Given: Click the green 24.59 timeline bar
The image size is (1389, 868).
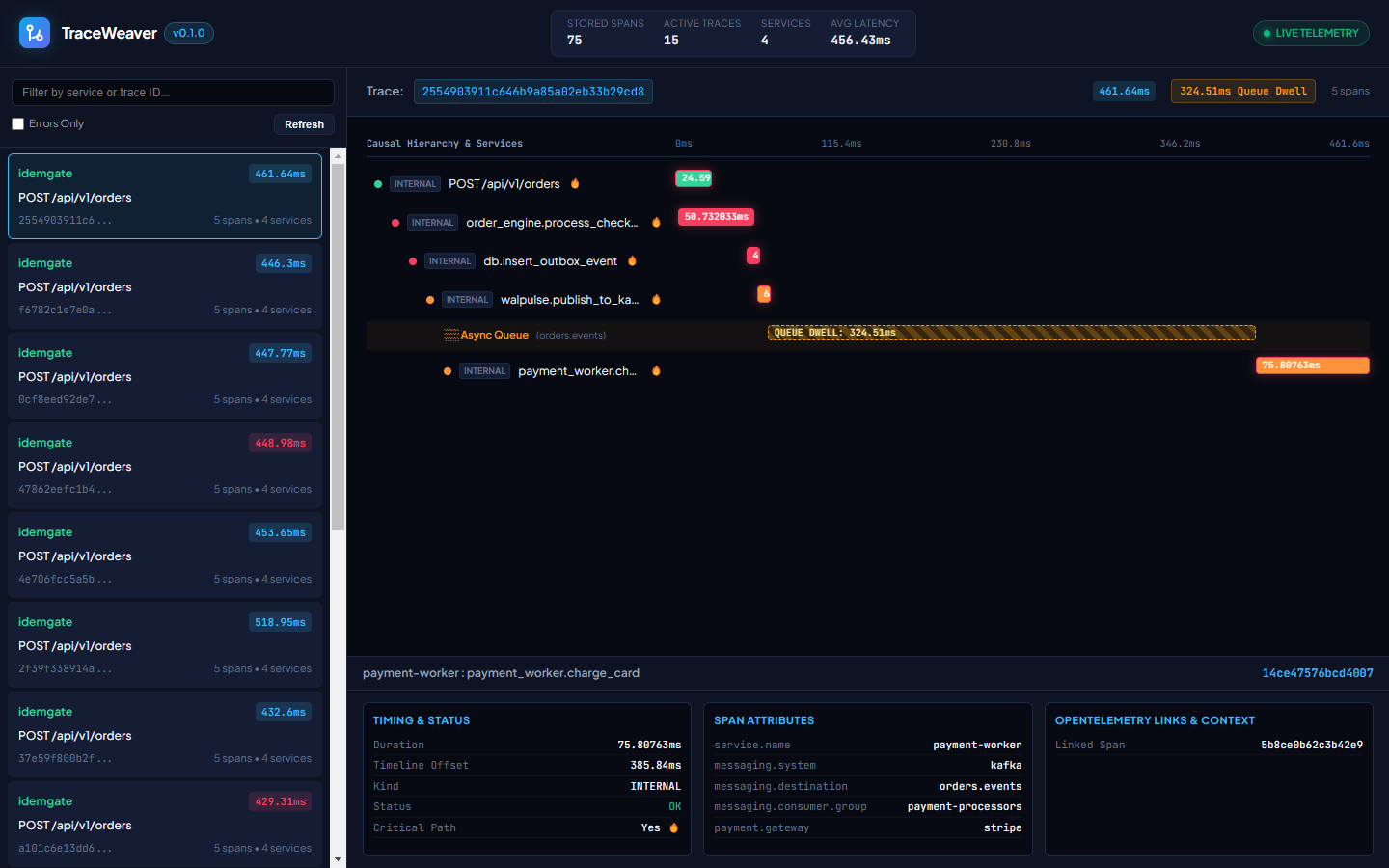Looking at the screenshot, I should pos(694,178).
